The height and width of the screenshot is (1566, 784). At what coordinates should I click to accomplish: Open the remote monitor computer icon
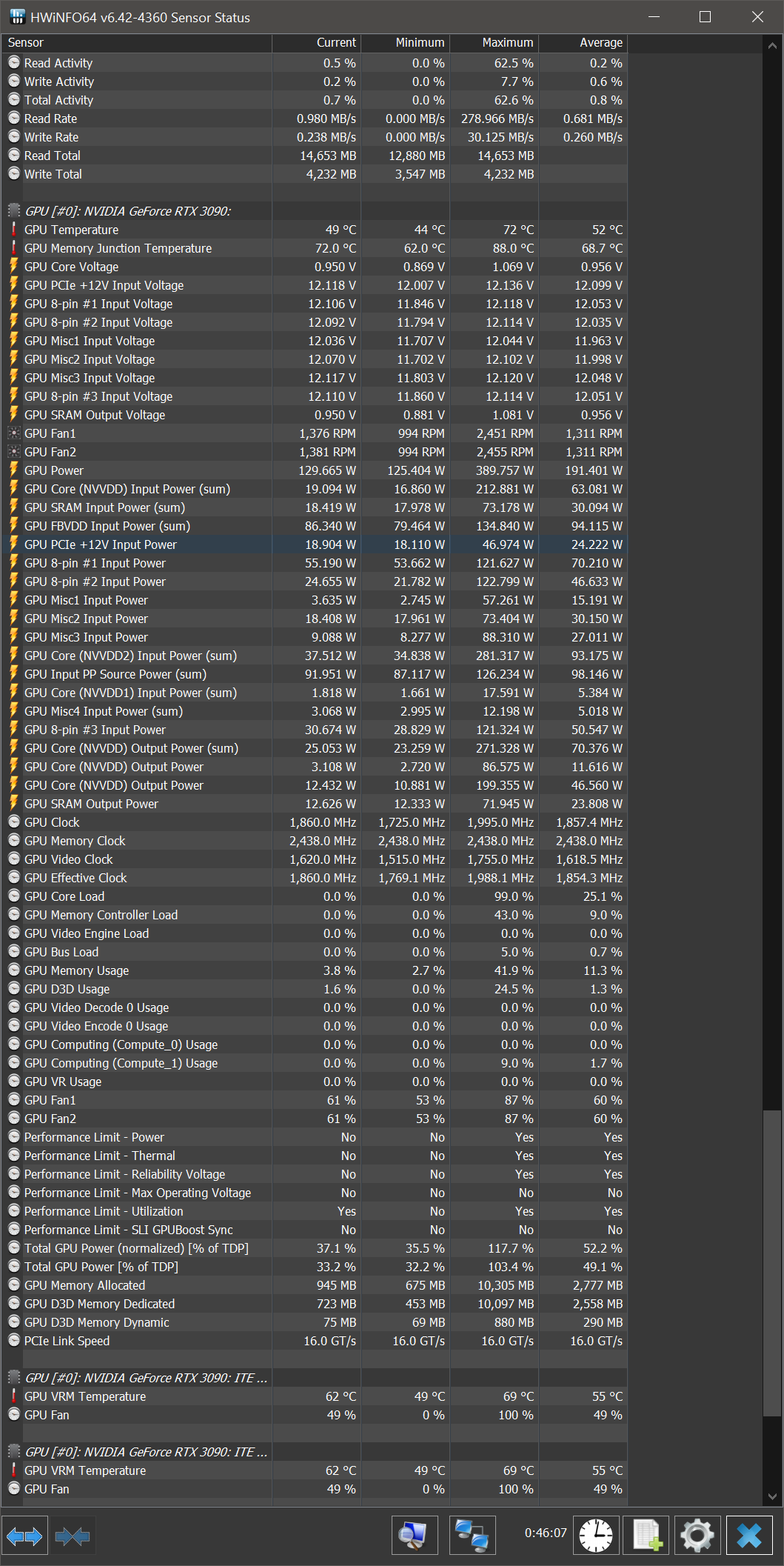[x=415, y=1536]
